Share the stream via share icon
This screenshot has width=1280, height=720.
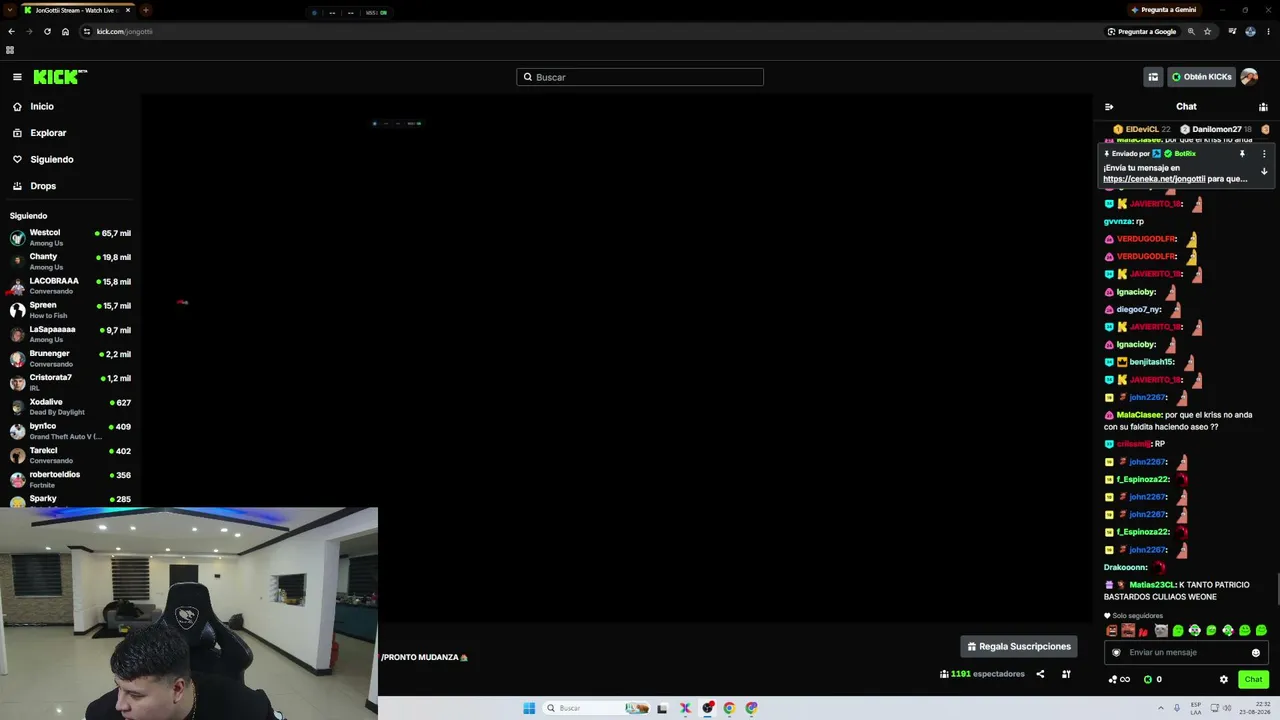coord(1040,674)
